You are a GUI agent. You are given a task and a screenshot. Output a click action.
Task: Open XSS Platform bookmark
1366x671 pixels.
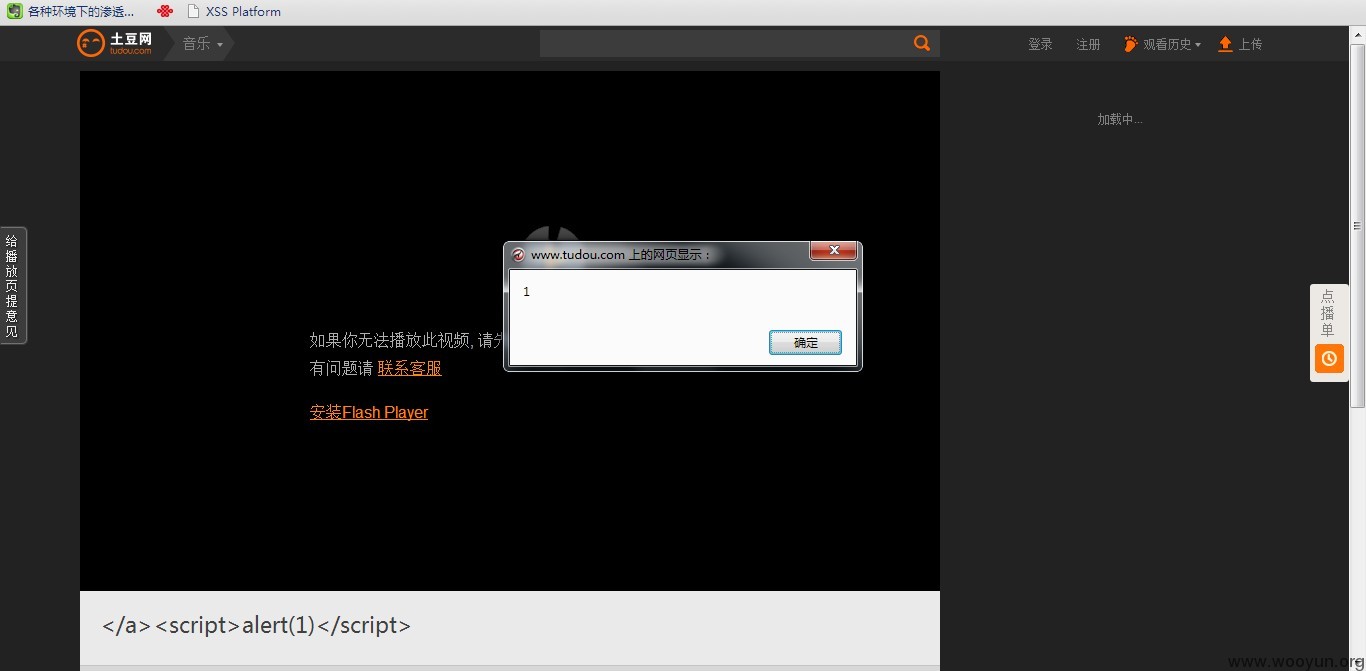(234, 12)
